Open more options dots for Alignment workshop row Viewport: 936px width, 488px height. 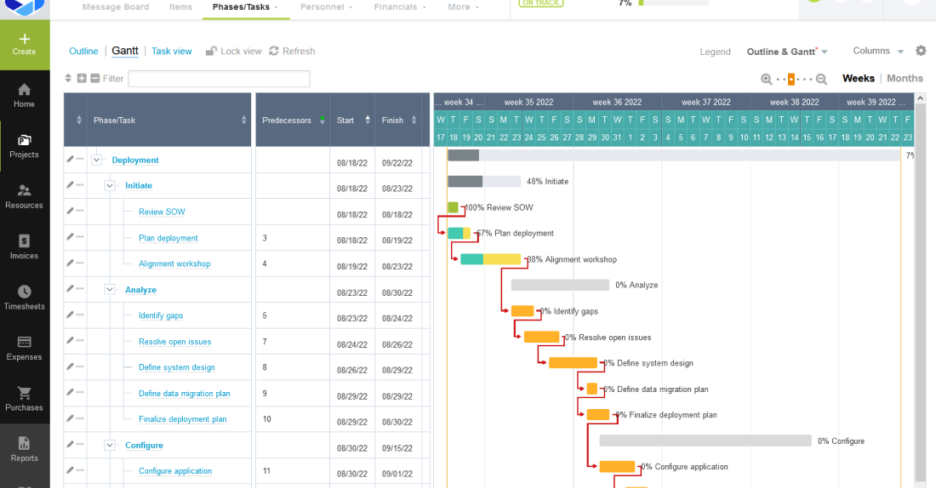pyautogui.click(x=80, y=263)
